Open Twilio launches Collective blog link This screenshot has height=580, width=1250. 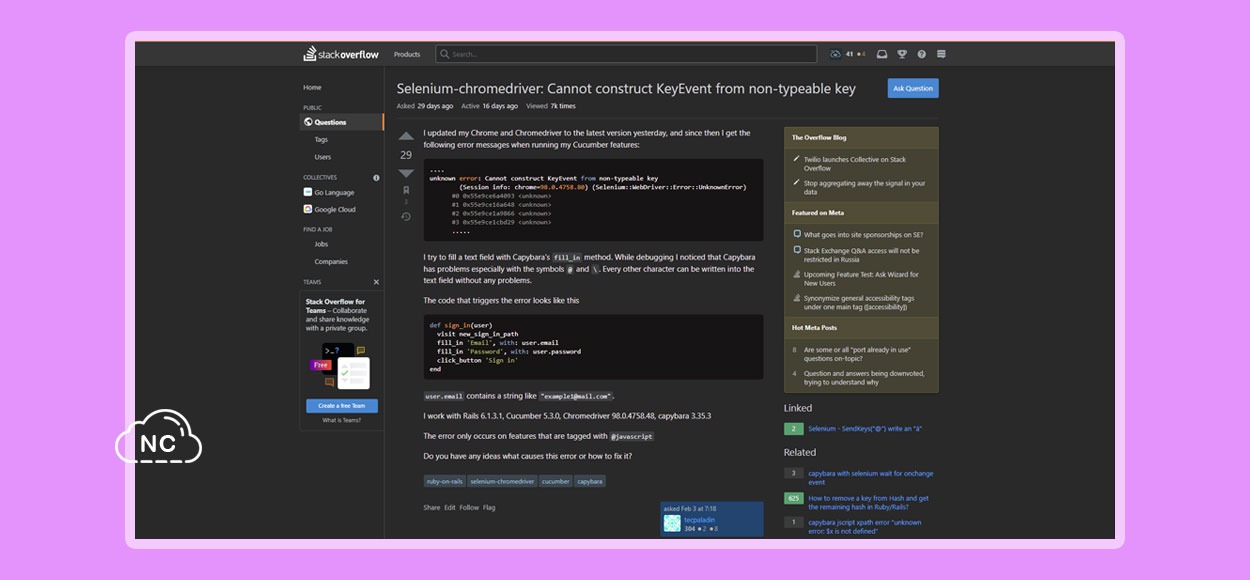pos(855,164)
